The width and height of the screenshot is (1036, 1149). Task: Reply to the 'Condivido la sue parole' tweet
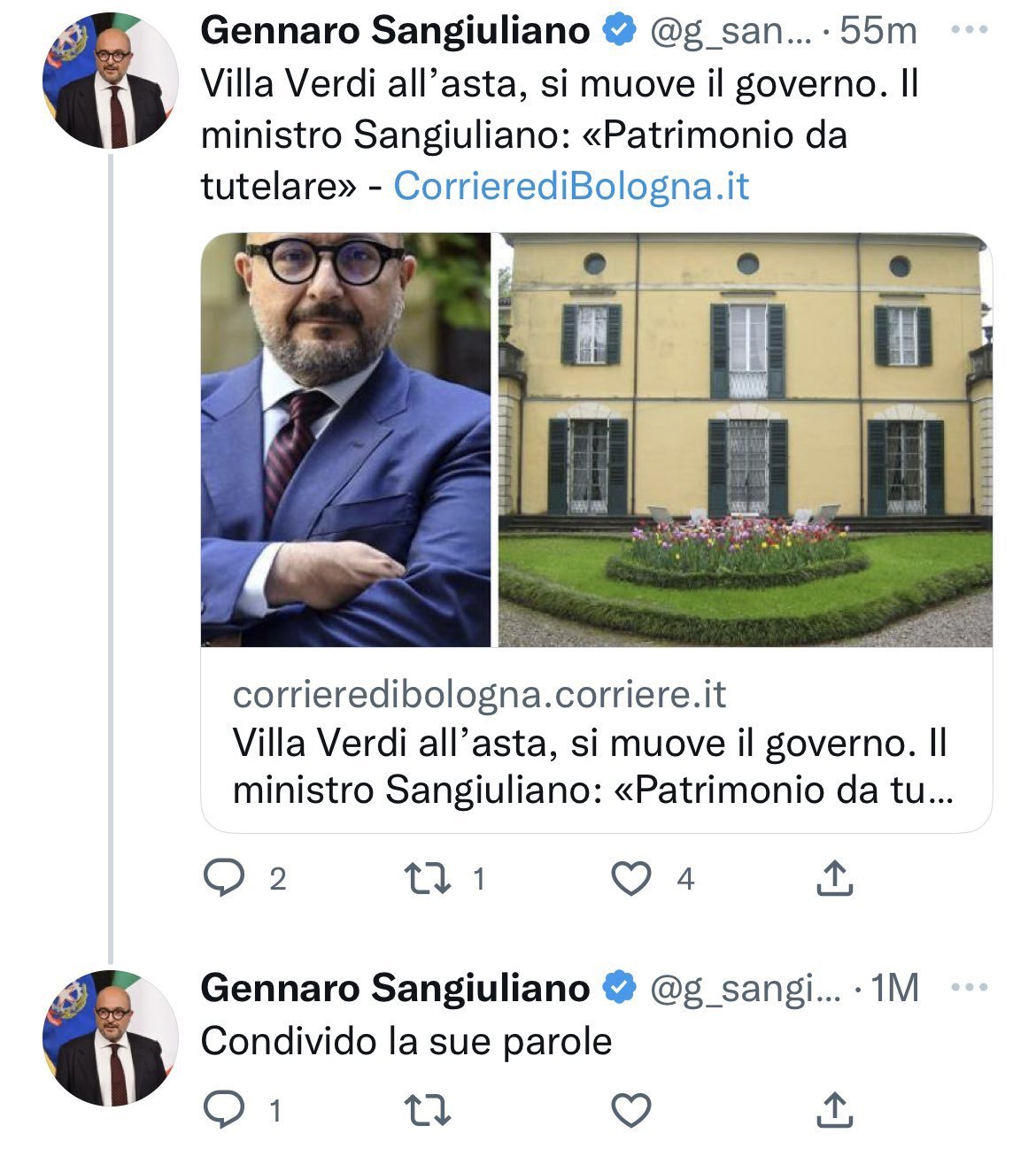click(x=225, y=1110)
